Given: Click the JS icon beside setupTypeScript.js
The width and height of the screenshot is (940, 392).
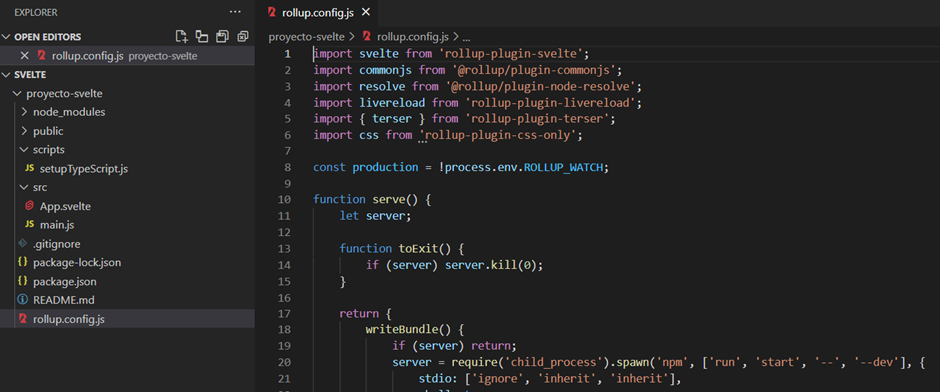Looking at the screenshot, I should tap(29, 169).
